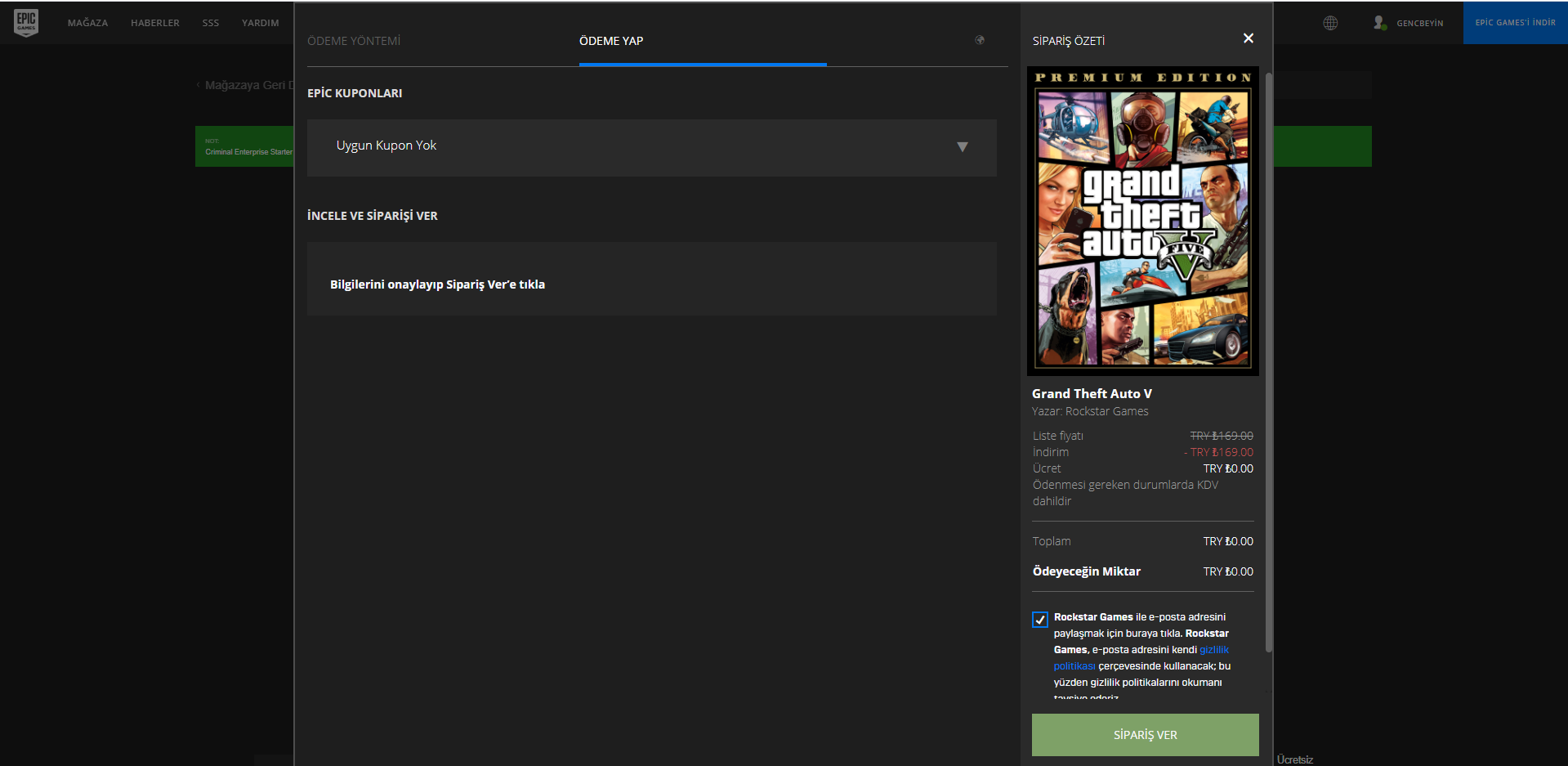Screen dimensions: 1568x766
Task: Click the EPIC GAMES'İ İNDİR button
Action: point(1515,23)
